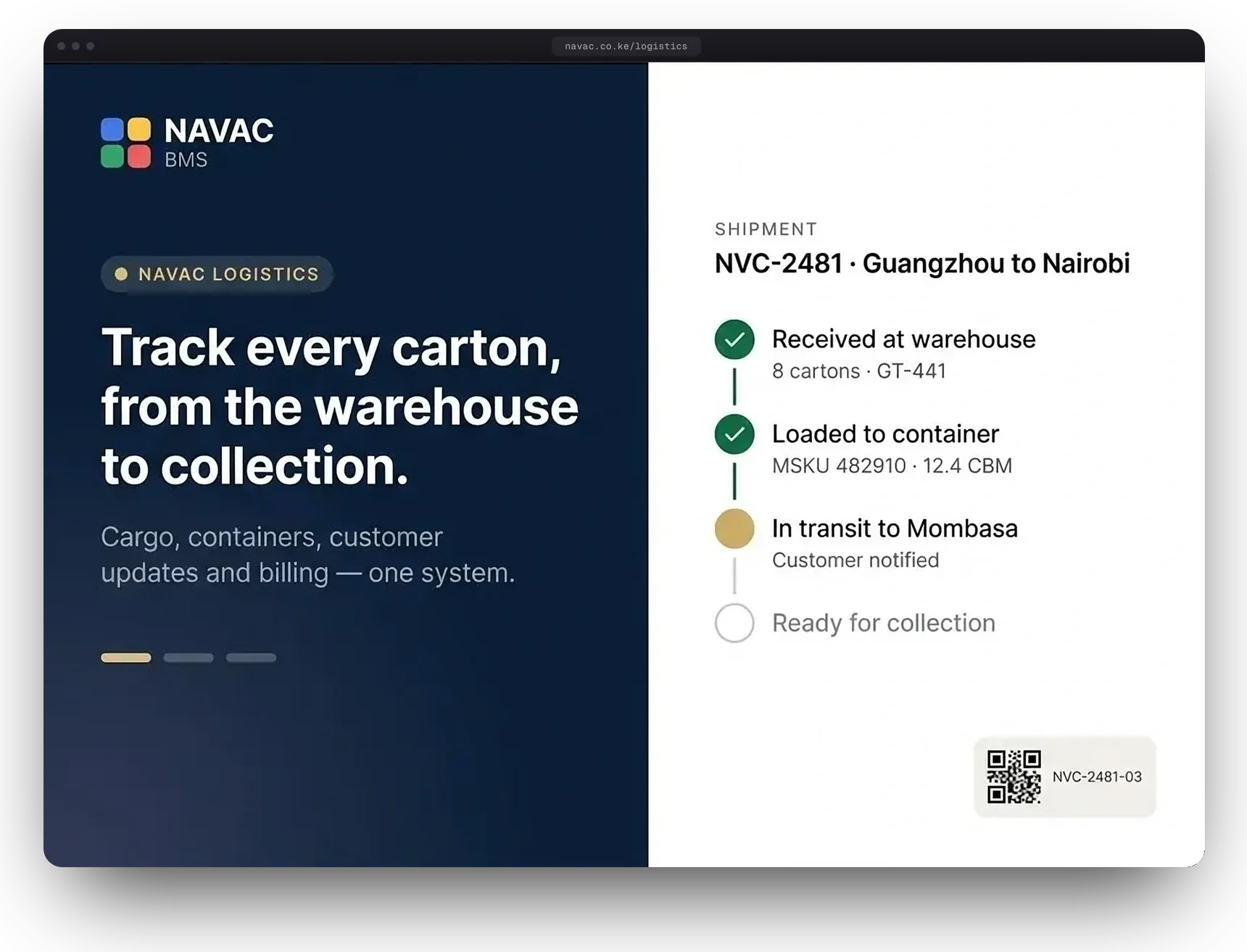Click the amber dot beside In transit to Mombasa
This screenshot has height=952, width=1247.
734,529
